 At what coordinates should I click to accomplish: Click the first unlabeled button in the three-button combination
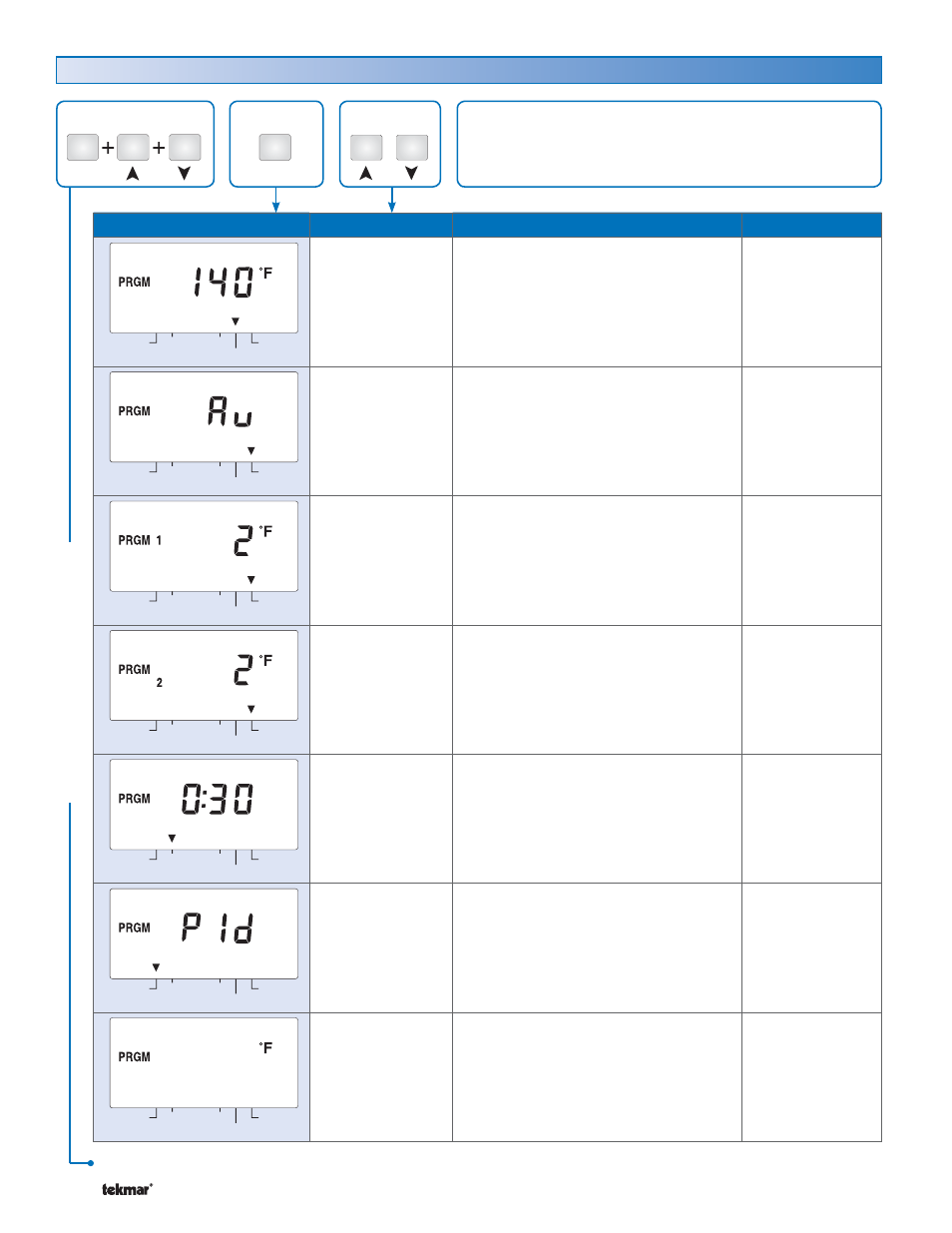coord(83,147)
